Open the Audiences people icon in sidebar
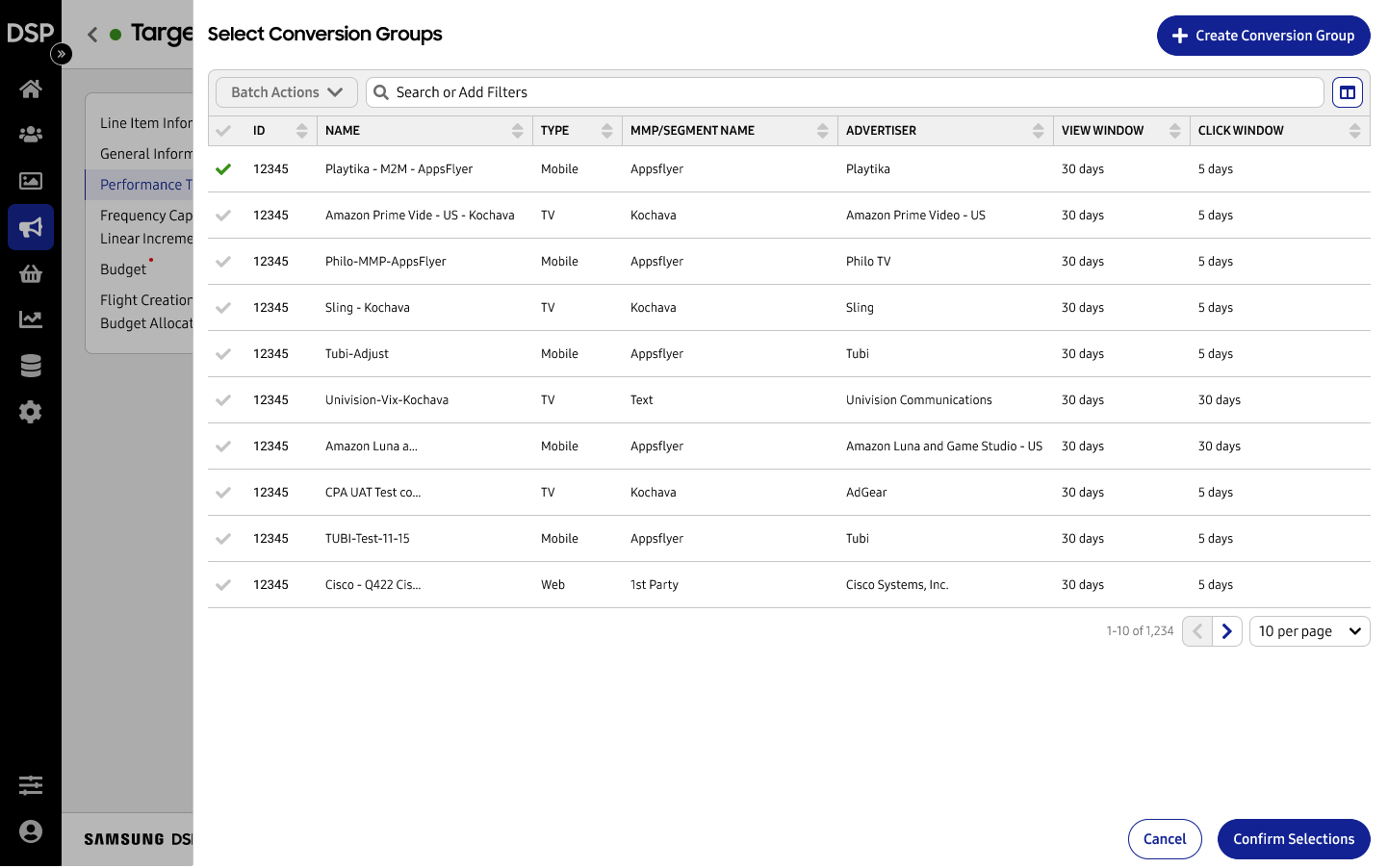Image resolution: width=1388 pixels, height=868 pixels. 31,135
